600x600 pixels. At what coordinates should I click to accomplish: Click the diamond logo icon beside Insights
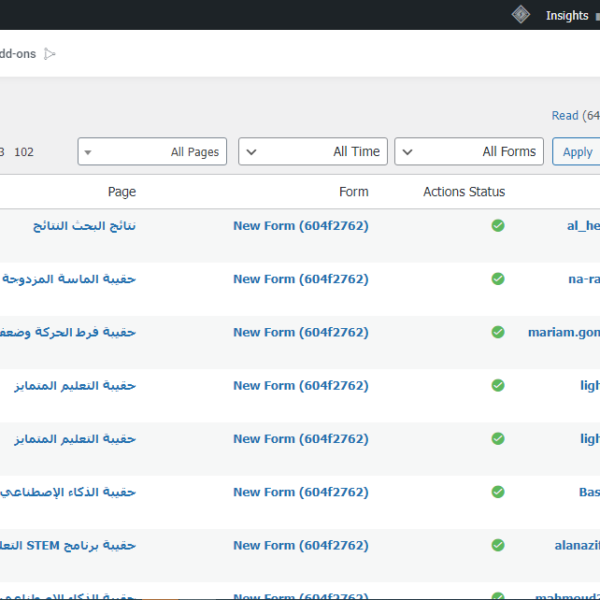(x=520, y=15)
